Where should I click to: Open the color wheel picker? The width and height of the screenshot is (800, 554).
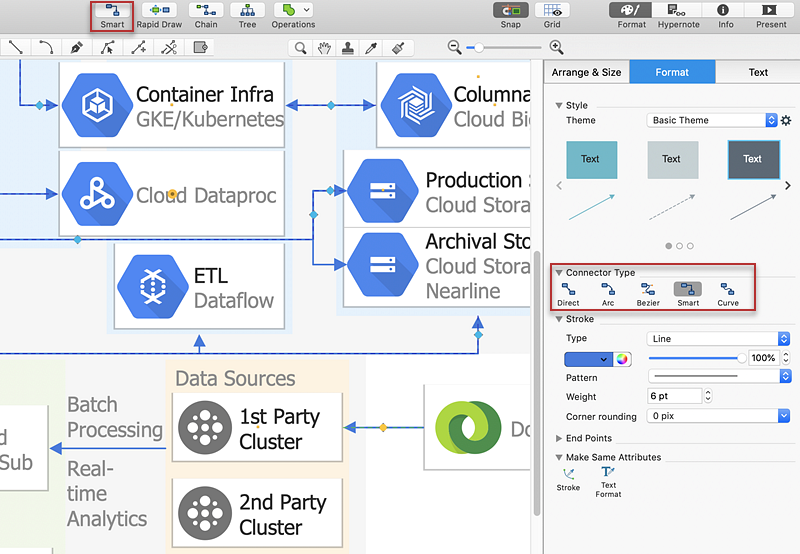click(622, 359)
